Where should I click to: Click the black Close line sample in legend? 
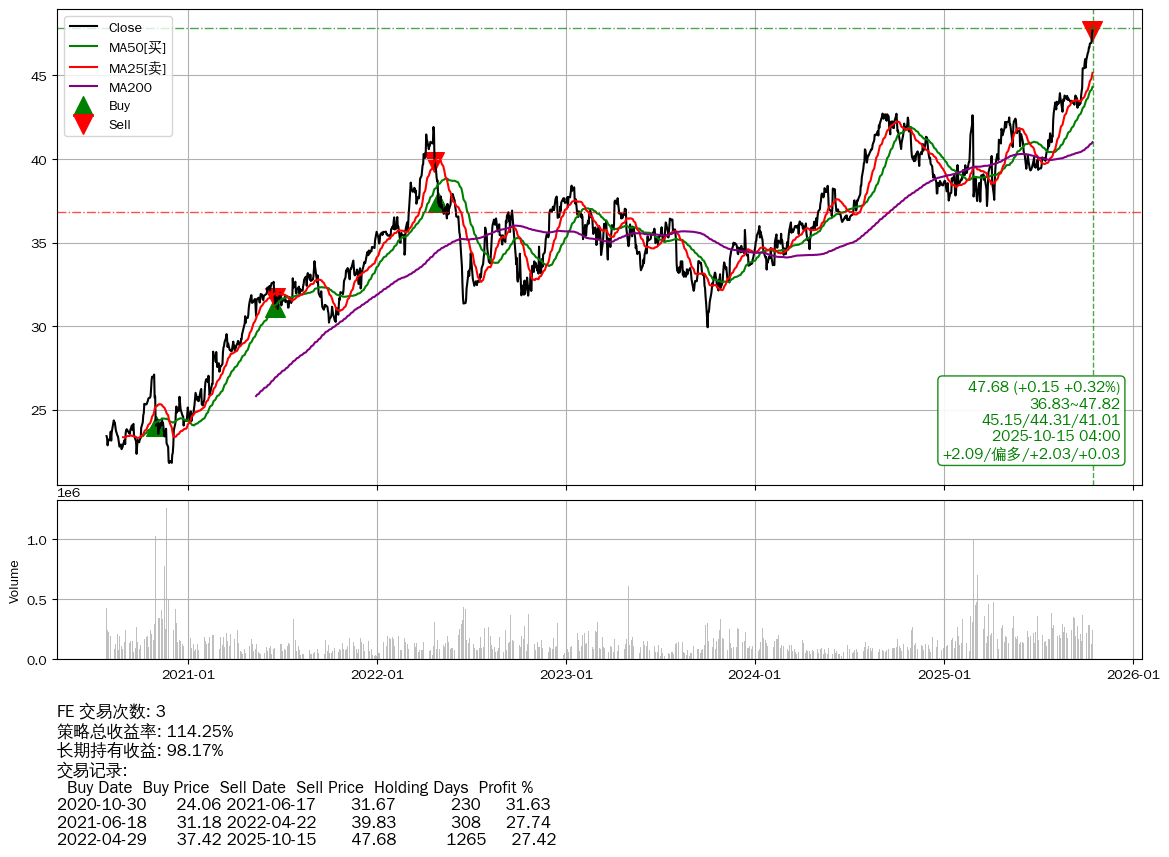pos(83,28)
